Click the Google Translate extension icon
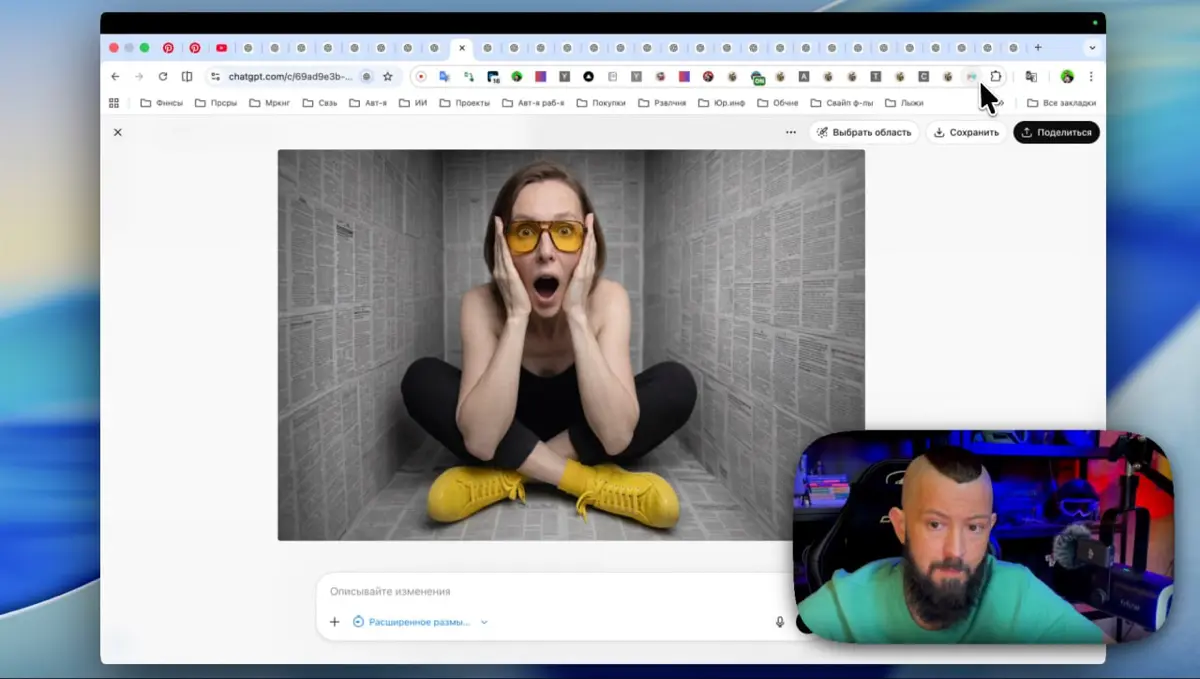Viewport: 1200px width, 679px height. tap(445, 76)
